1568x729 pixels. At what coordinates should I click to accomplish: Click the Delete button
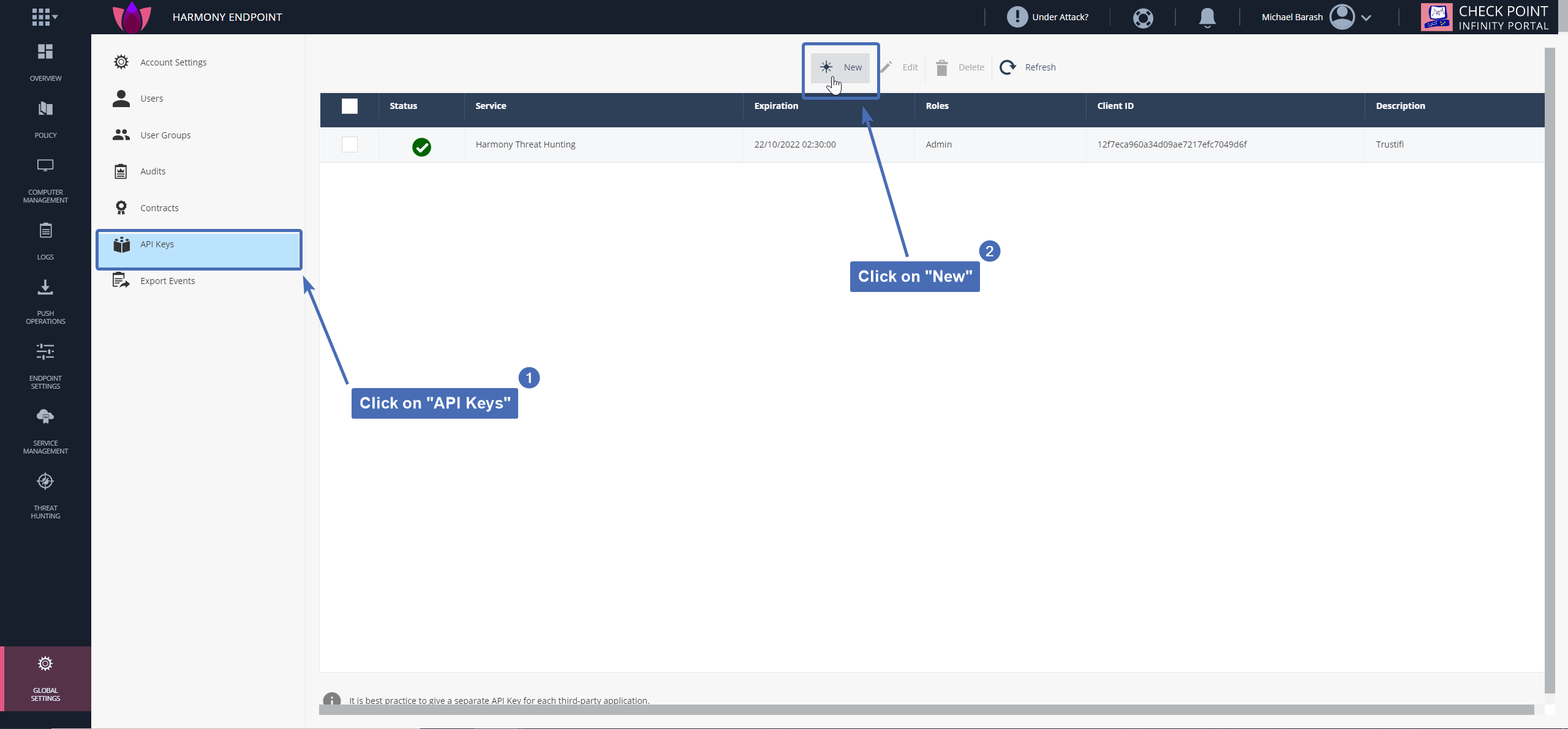960,67
